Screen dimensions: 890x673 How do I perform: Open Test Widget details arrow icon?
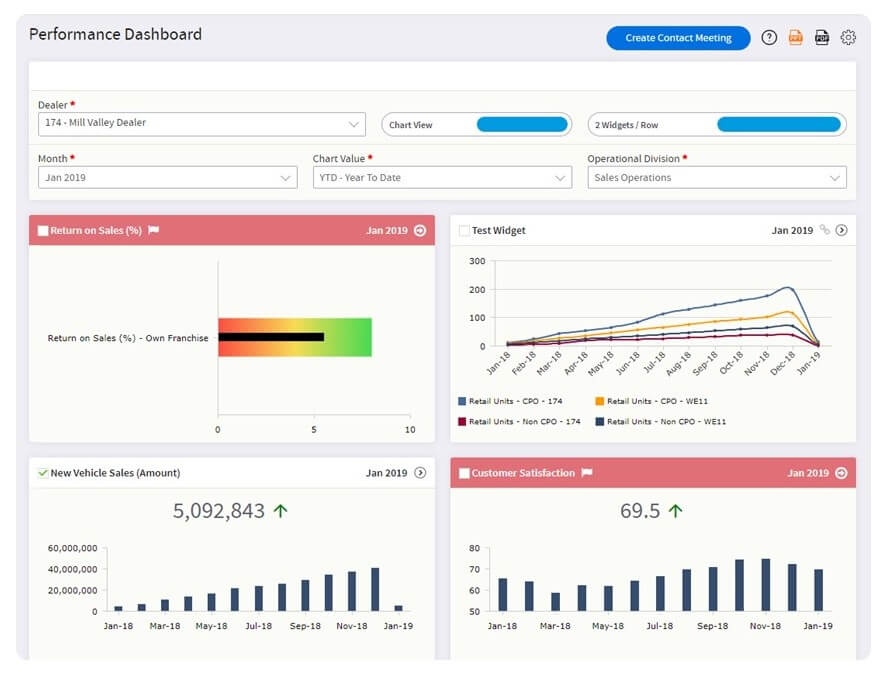coord(842,230)
